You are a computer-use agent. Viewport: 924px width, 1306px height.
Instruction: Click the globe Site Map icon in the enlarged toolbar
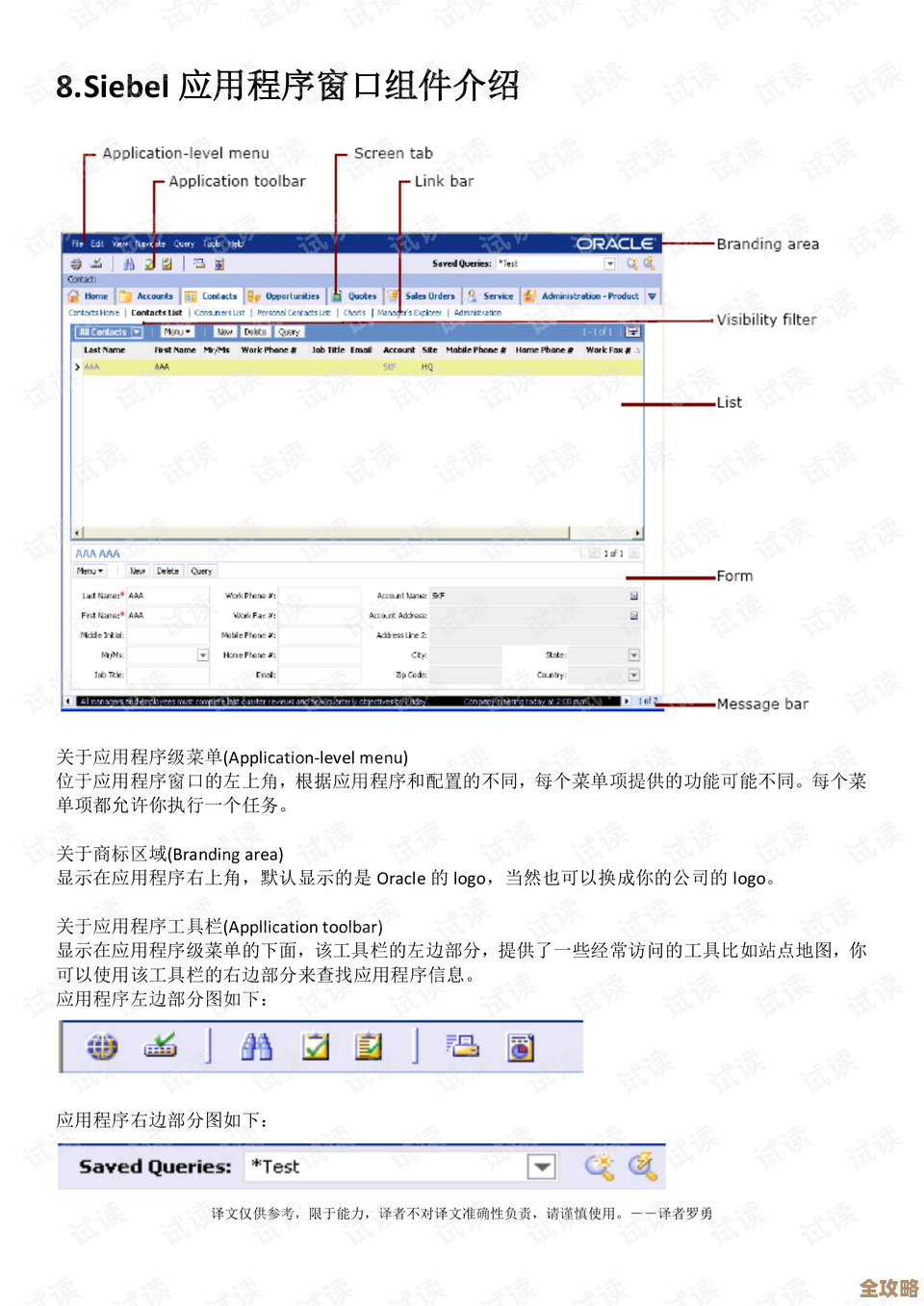point(102,1046)
